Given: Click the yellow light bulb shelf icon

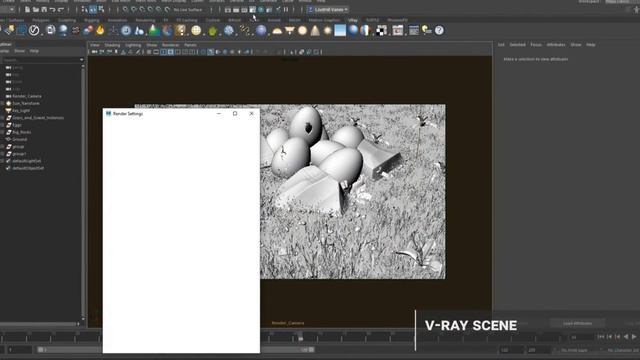Looking at the screenshot, I should (426, 30).
